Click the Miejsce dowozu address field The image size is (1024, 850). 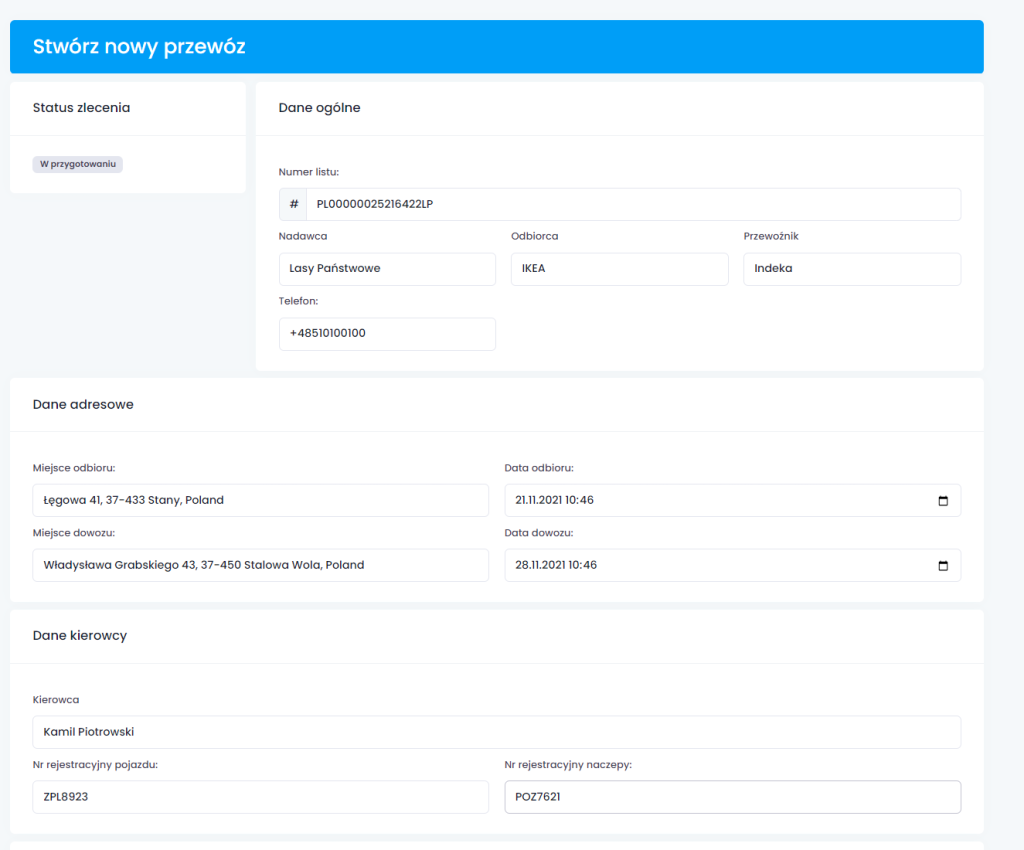(x=261, y=565)
